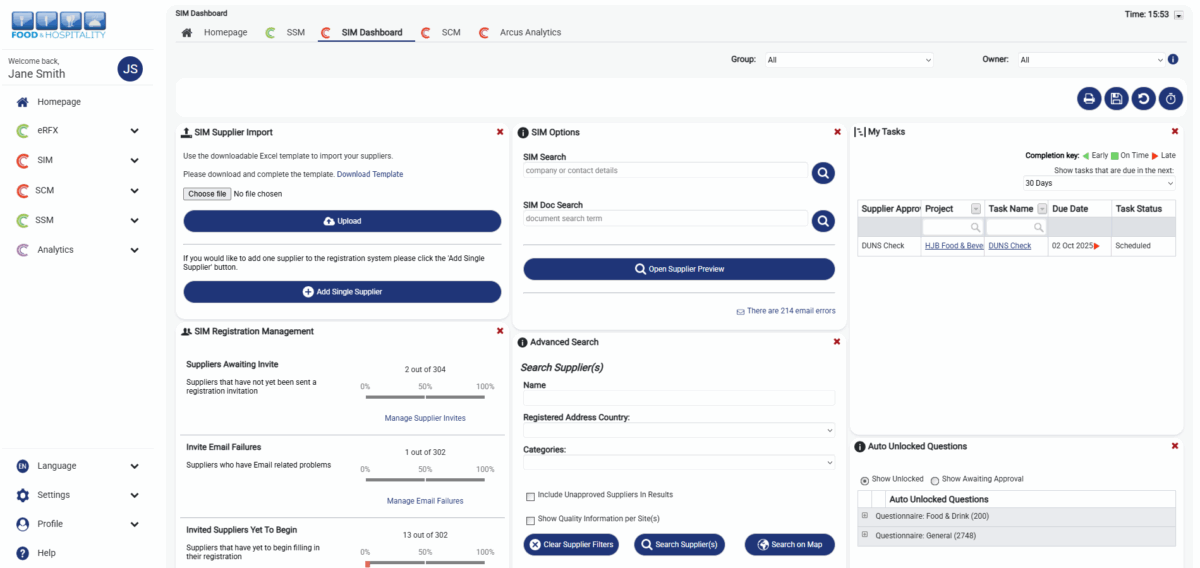Click the stopwatch timer icon
The width and height of the screenshot is (1200, 568).
click(x=1171, y=98)
